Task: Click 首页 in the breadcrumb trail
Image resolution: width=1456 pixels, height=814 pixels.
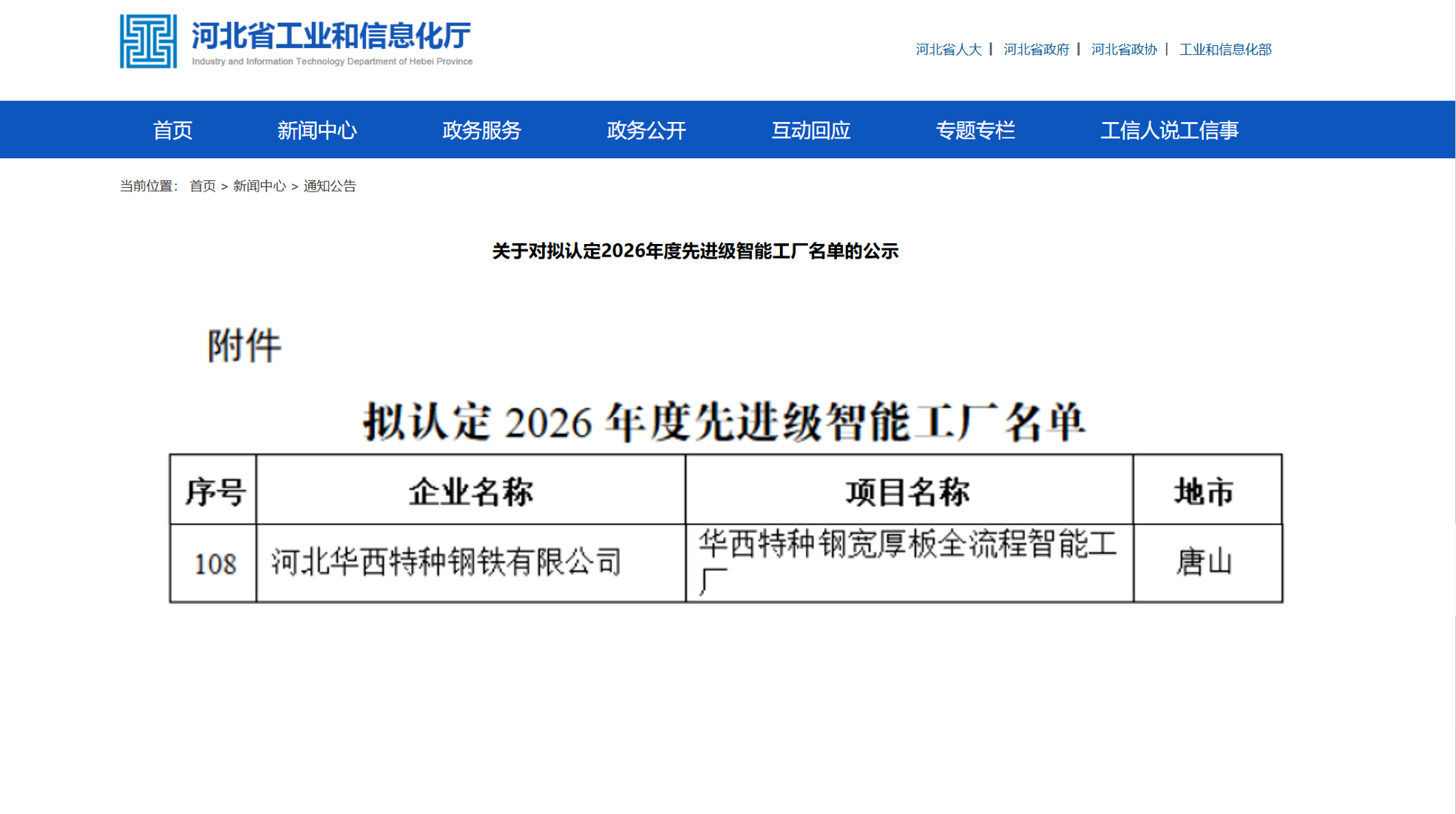Action: (203, 186)
